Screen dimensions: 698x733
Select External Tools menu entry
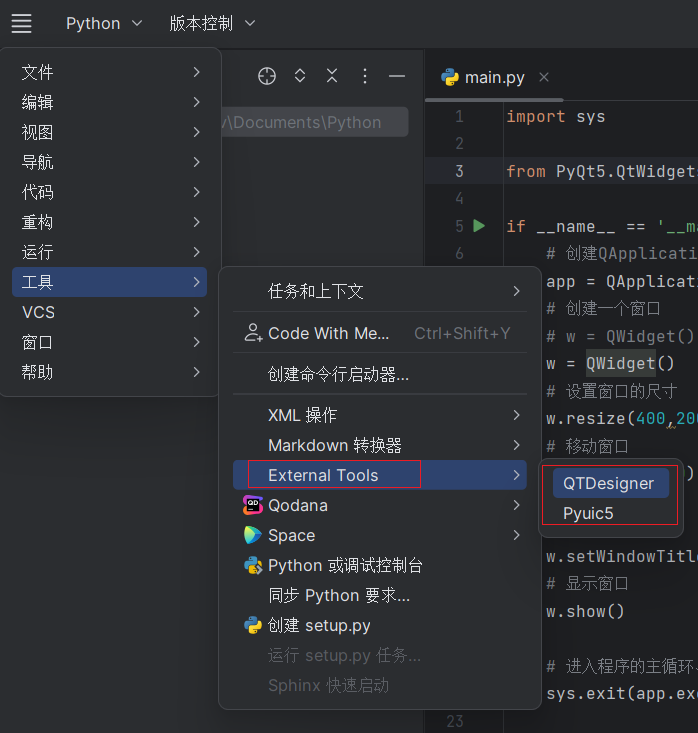pos(380,475)
